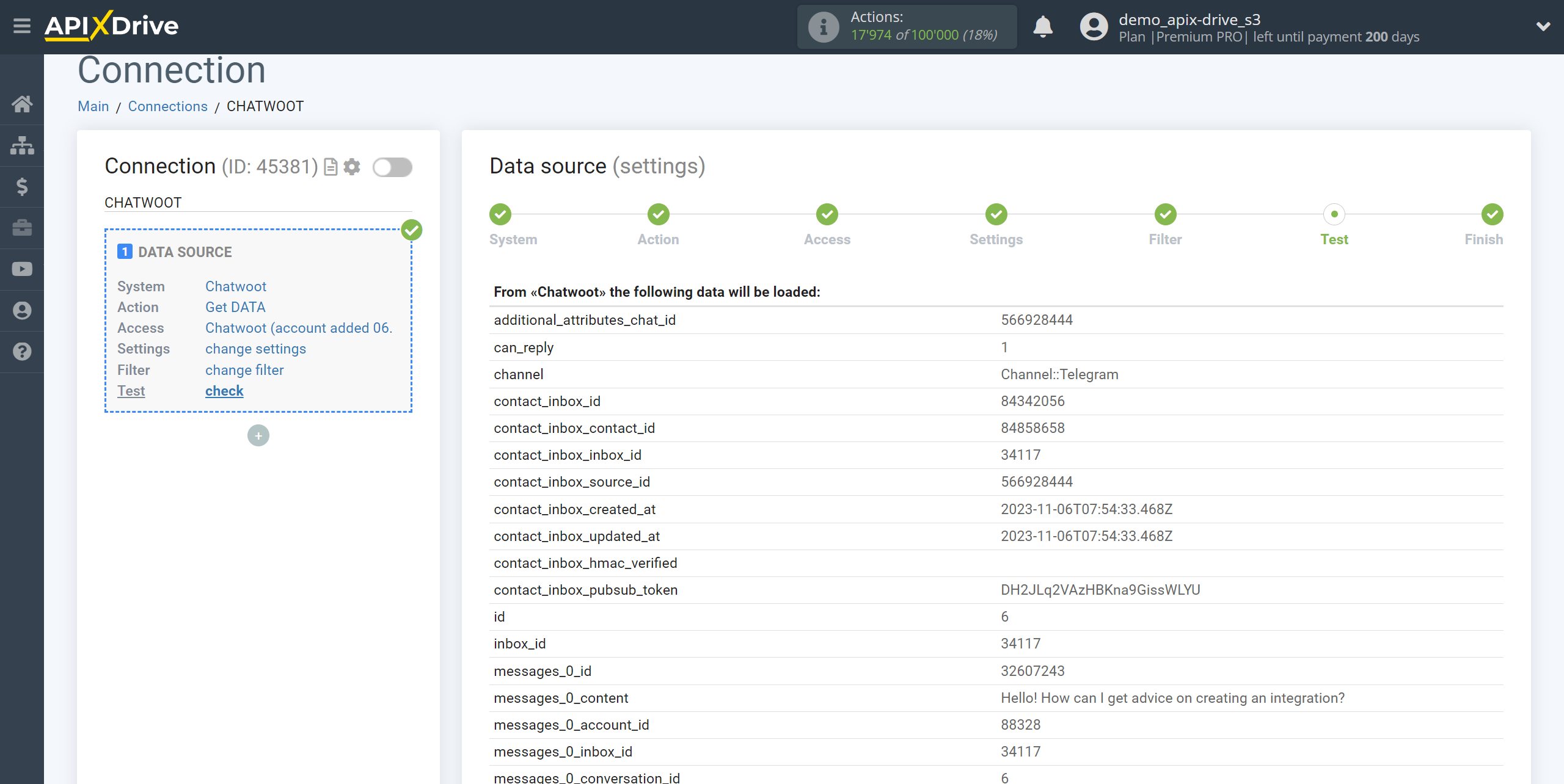Click the DATA SOURCE block header
The height and width of the screenshot is (784, 1564).
185,252
